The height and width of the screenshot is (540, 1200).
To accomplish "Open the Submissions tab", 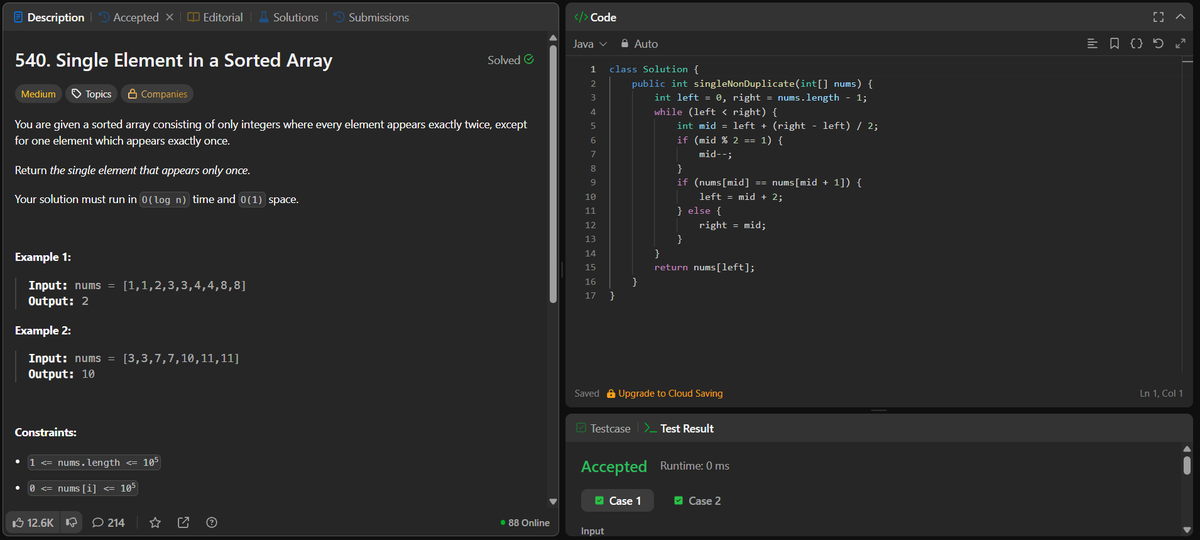I will coord(370,17).
